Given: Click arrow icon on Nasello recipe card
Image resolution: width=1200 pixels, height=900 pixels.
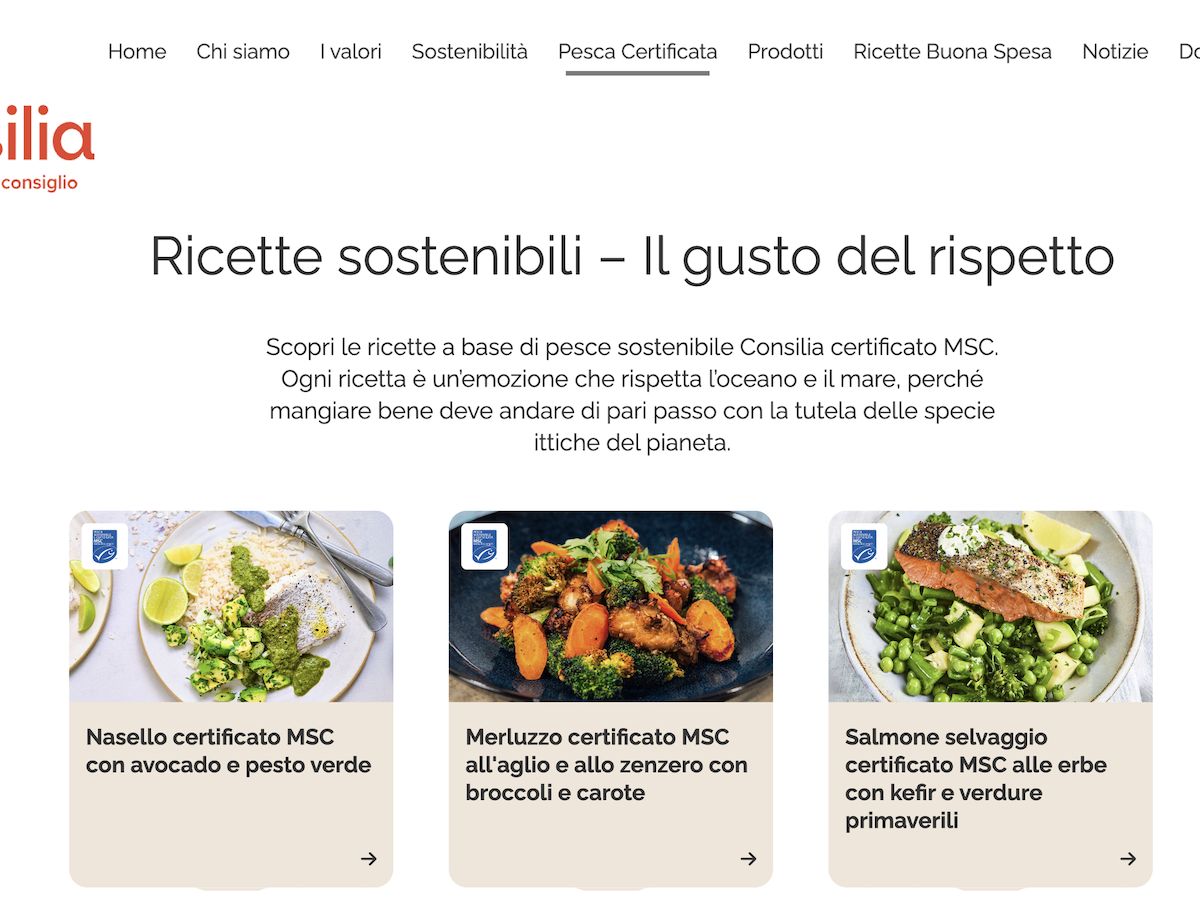Looking at the screenshot, I should (369, 858).
